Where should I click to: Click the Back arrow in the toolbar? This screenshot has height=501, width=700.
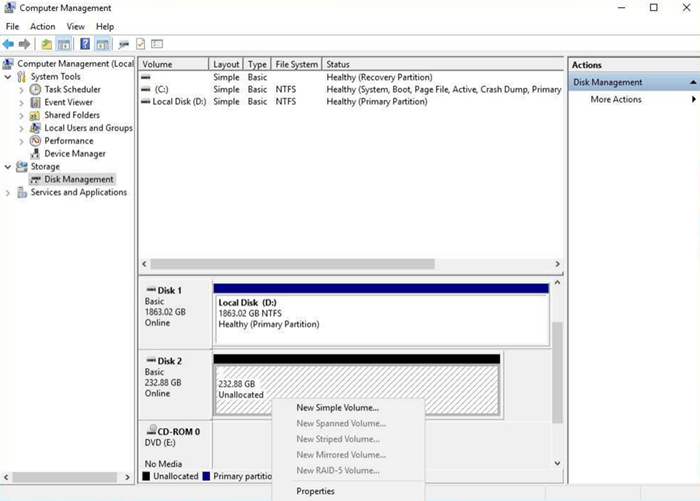(9, 44)
